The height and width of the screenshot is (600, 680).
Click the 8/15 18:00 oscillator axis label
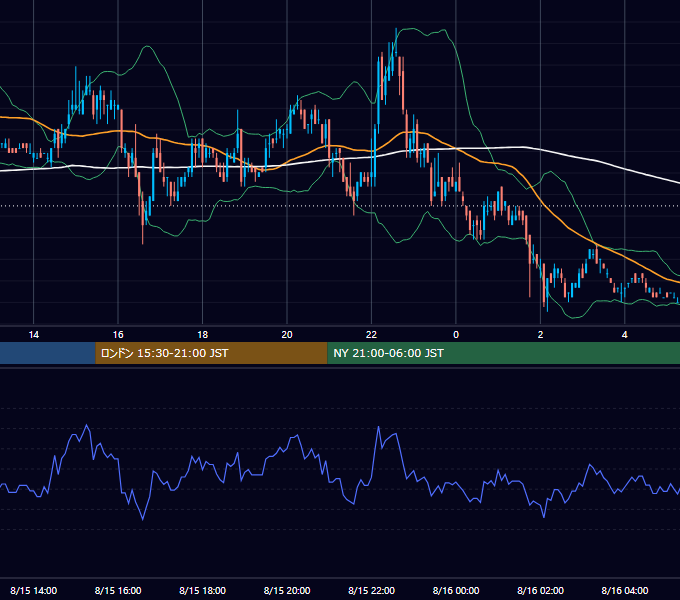[203, 590]
